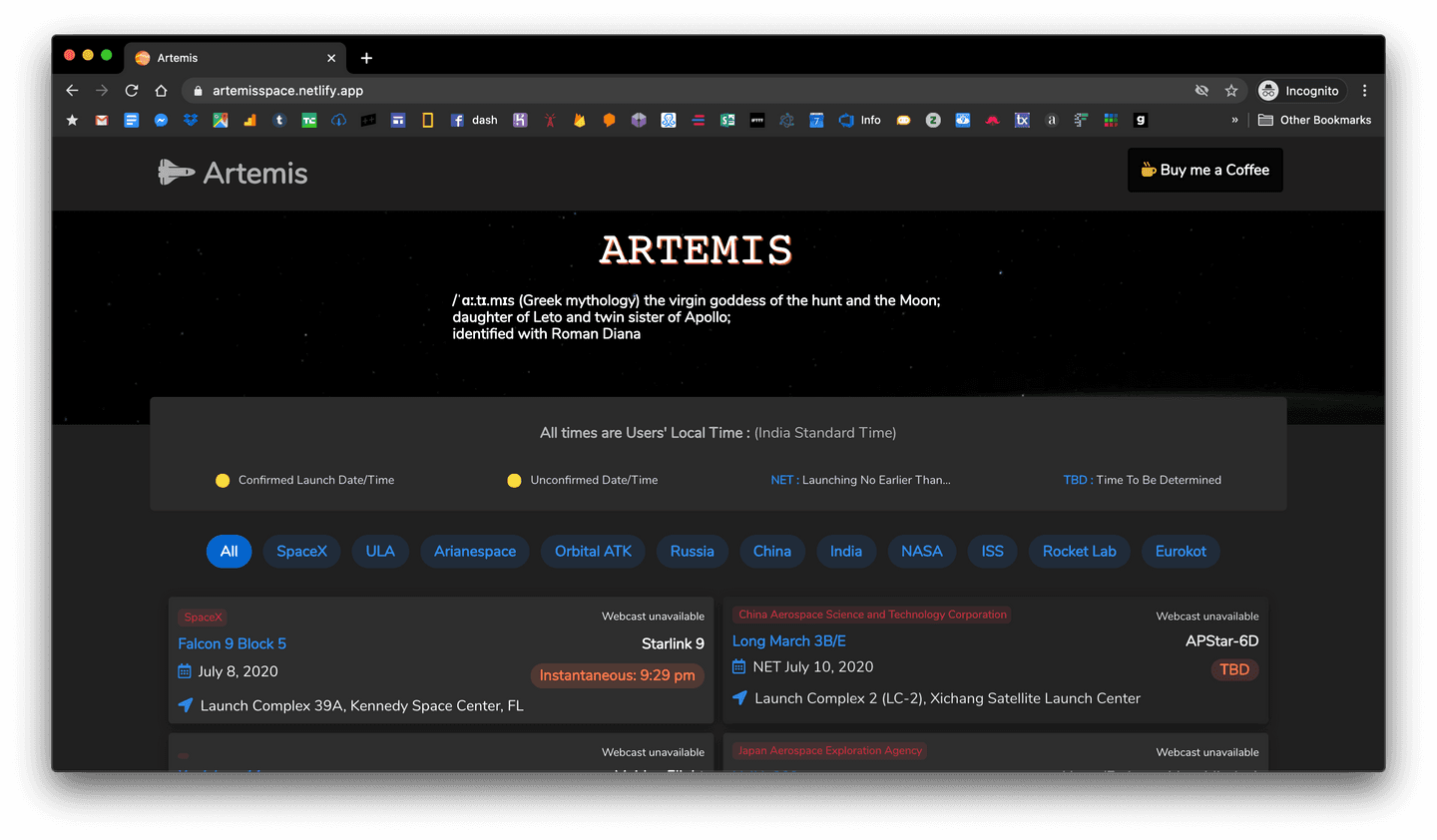
Task: Filter launches by India
Action: click(846, 552)
